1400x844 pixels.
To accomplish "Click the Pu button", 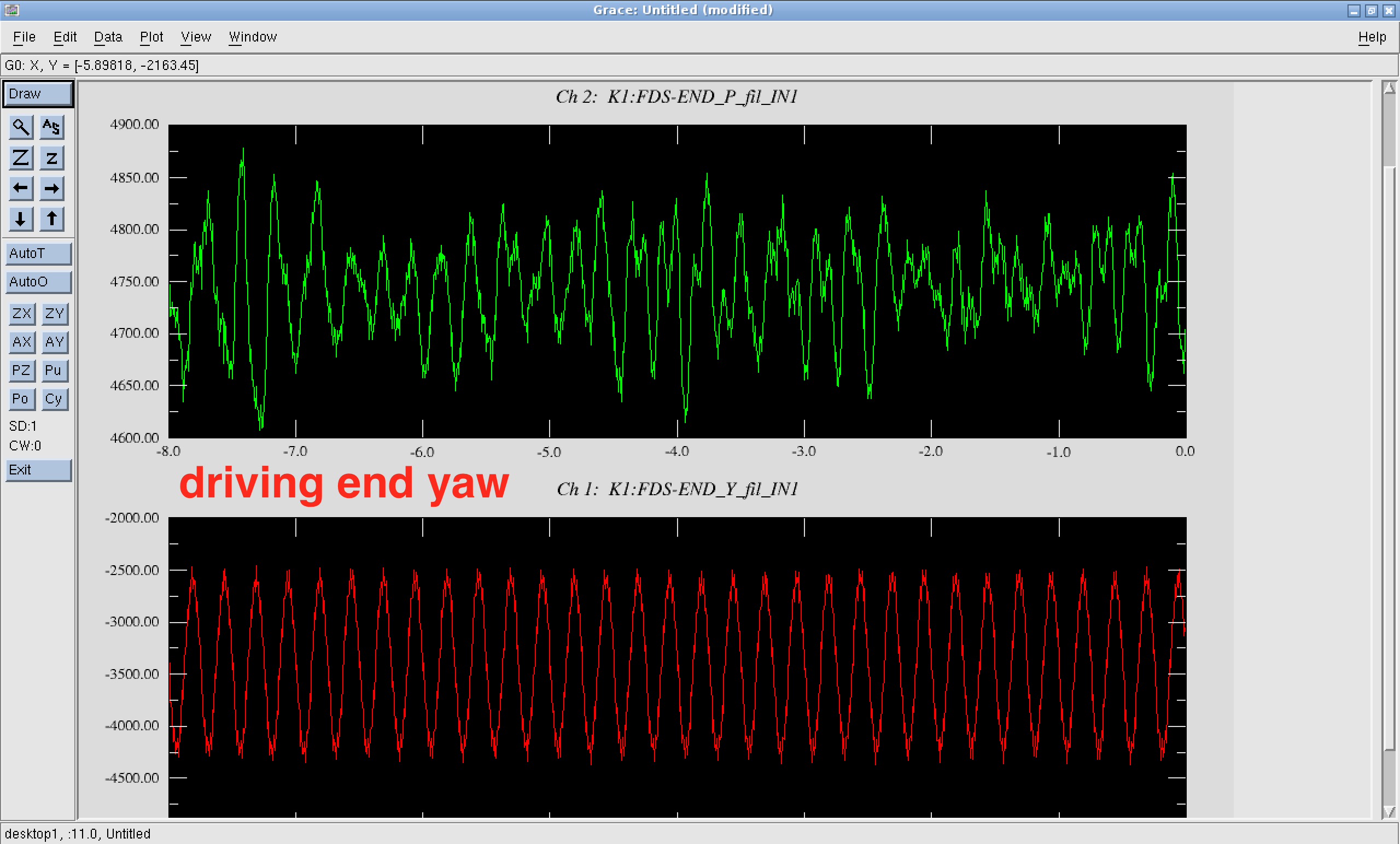I will click(x=55, y=370).
